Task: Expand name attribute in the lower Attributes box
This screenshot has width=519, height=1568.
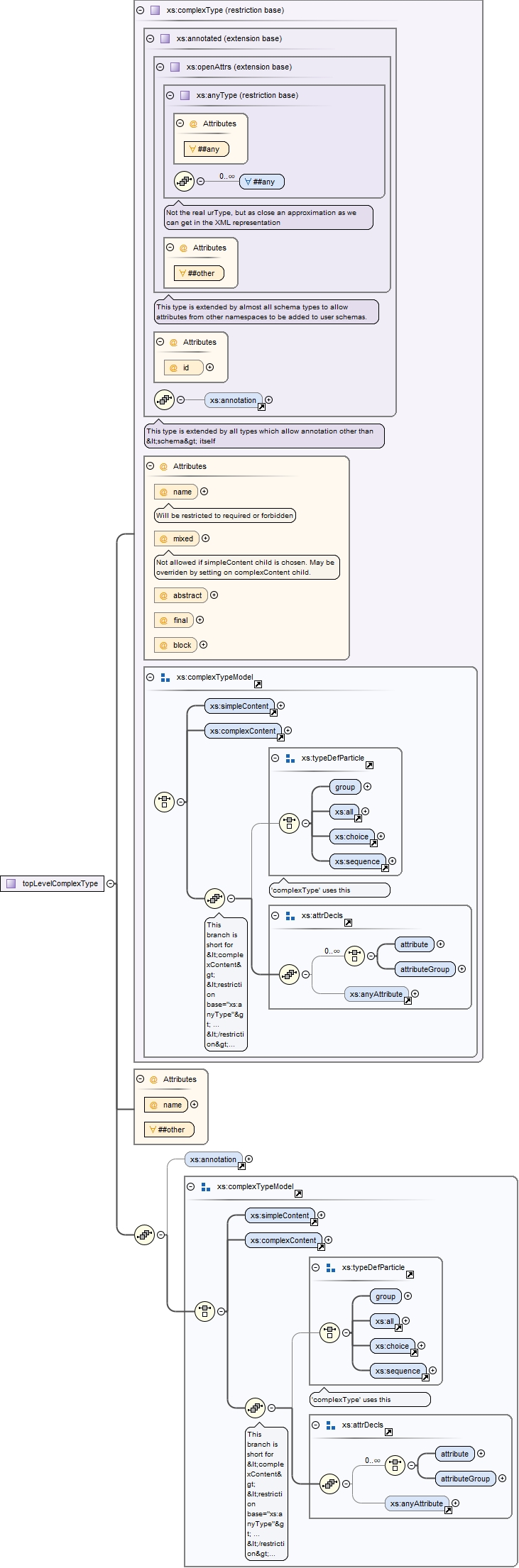Action: pos(194,1105)
